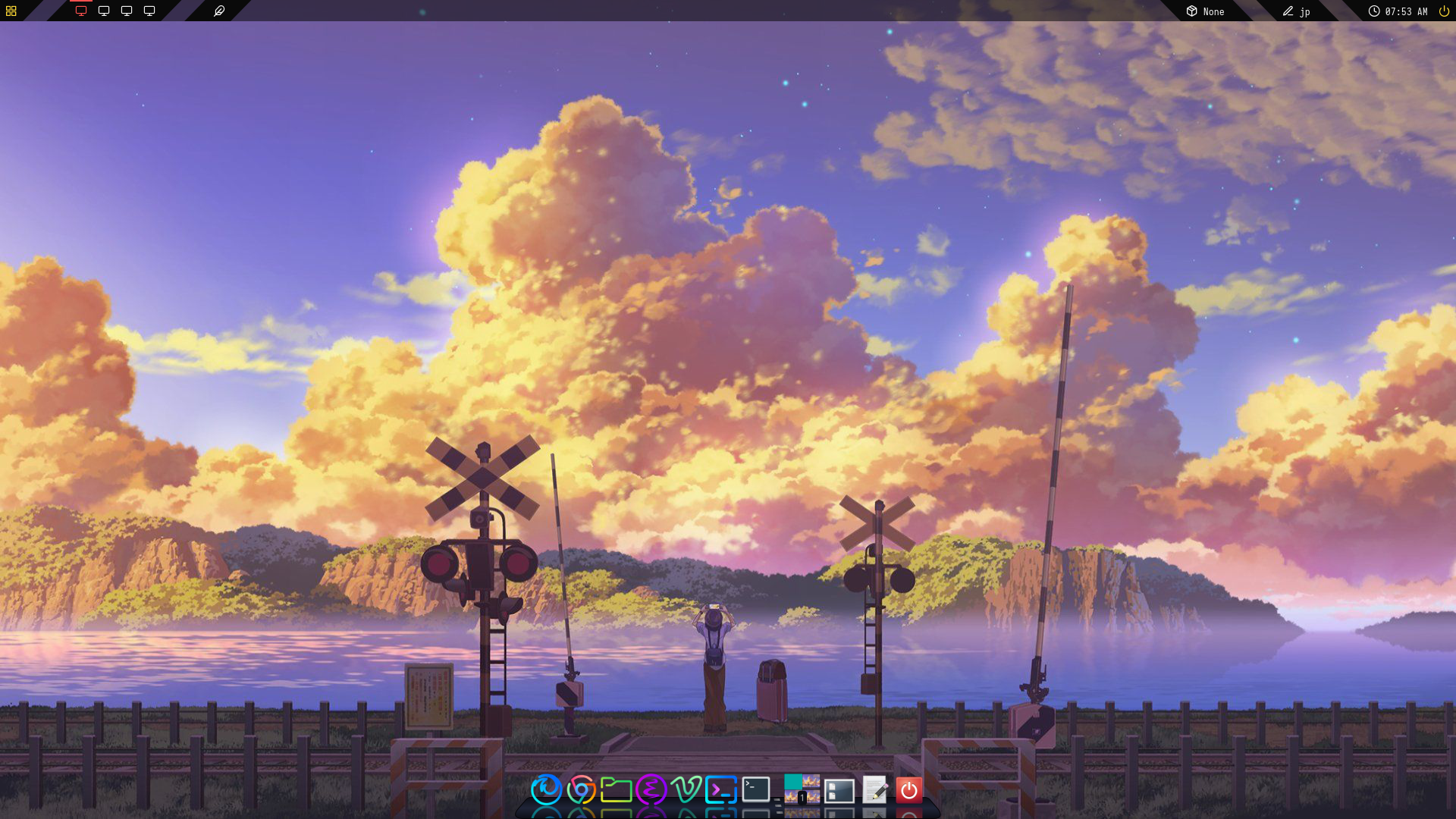Switch to the fourth workspace monitor icon
Screen dimensions: 1456x819
pos(149,11)
